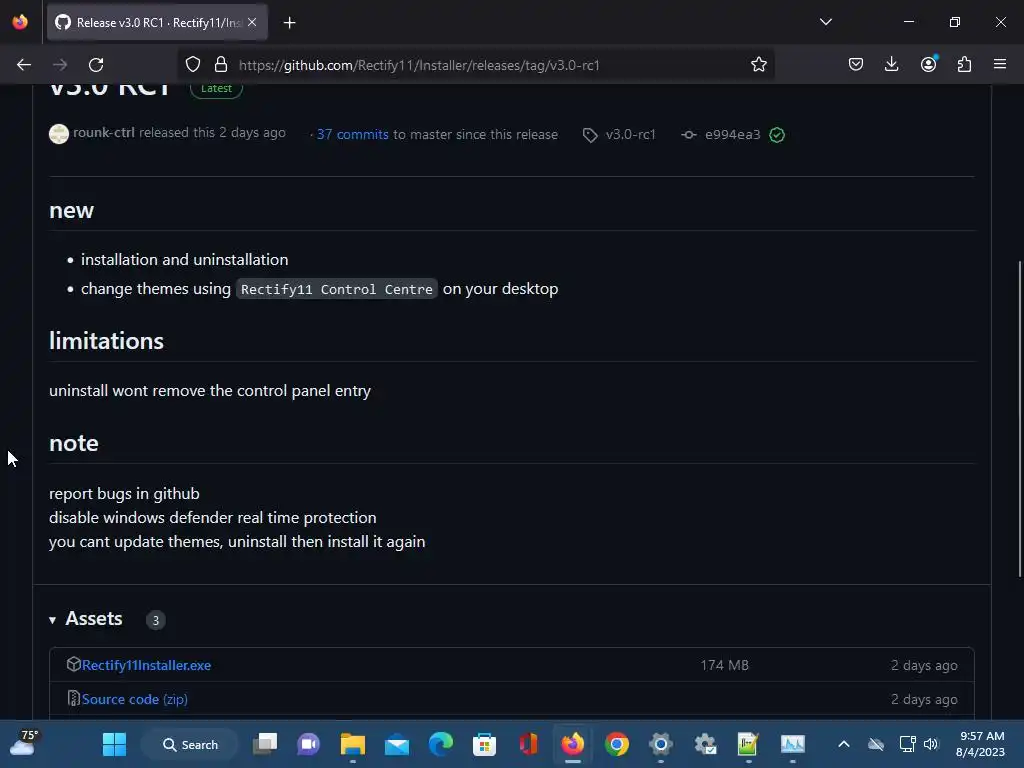Open Task View on the taskbar

pyautogui.click(x=265, y=744)
